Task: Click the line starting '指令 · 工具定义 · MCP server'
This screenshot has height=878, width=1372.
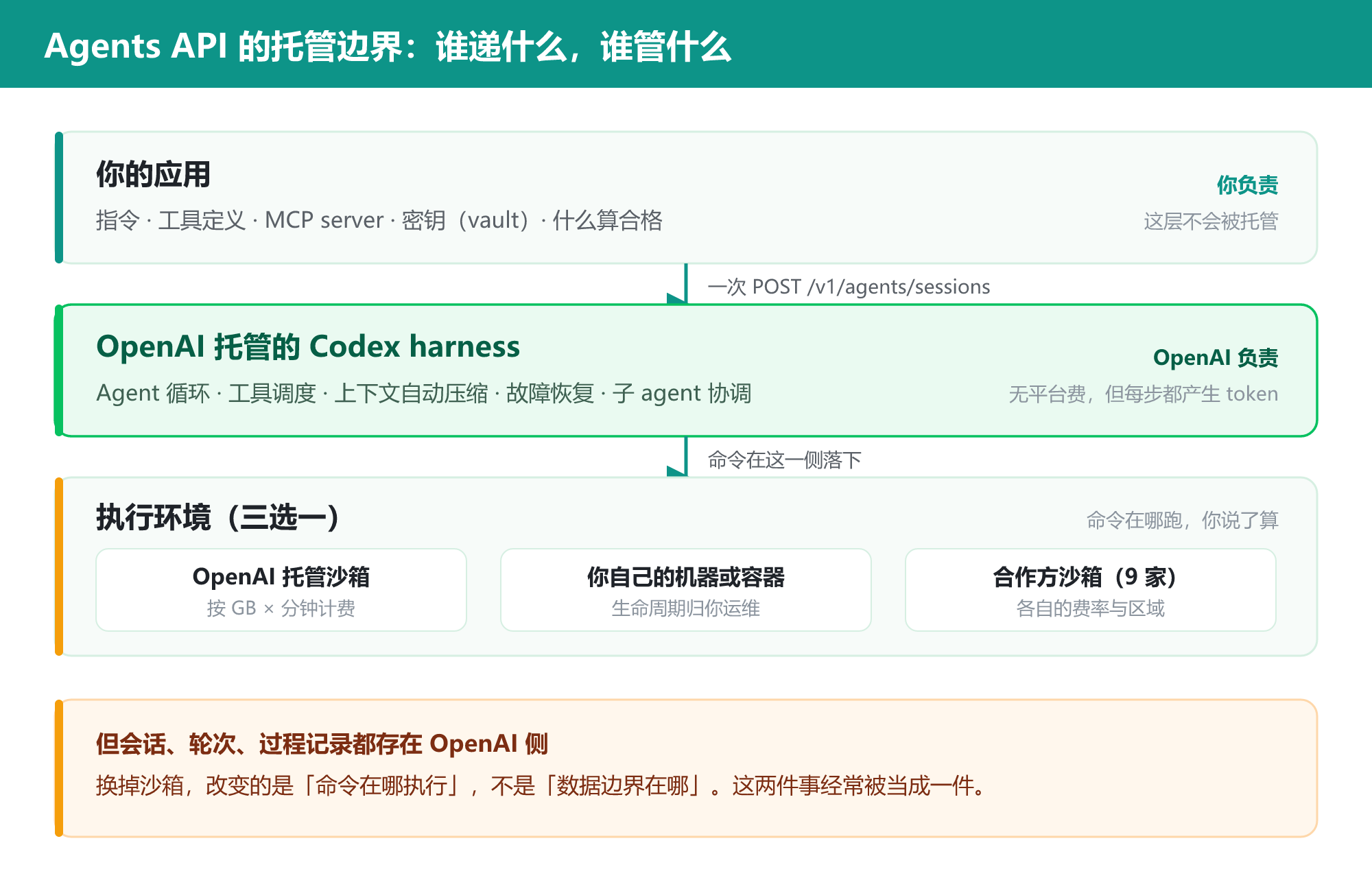Action: [x=379, y=220]
